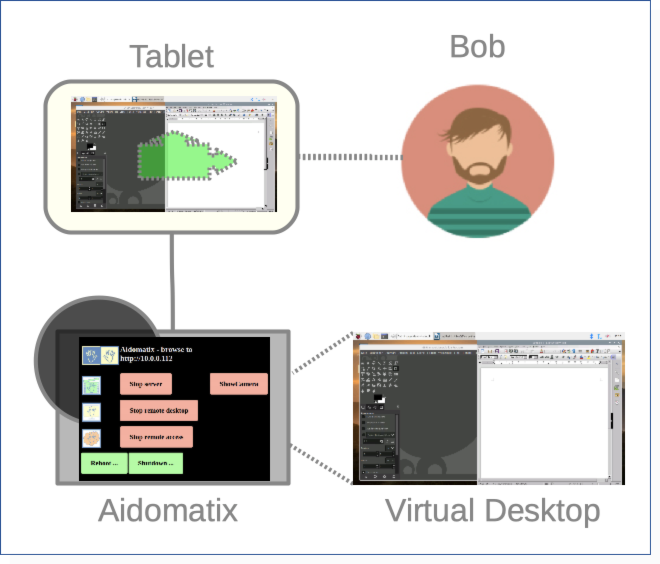This screenshot has height=564, width=660.
Task: Open the Raspberry Pi menu in Virtual Desktop
Action: click(x=358, y=336)
